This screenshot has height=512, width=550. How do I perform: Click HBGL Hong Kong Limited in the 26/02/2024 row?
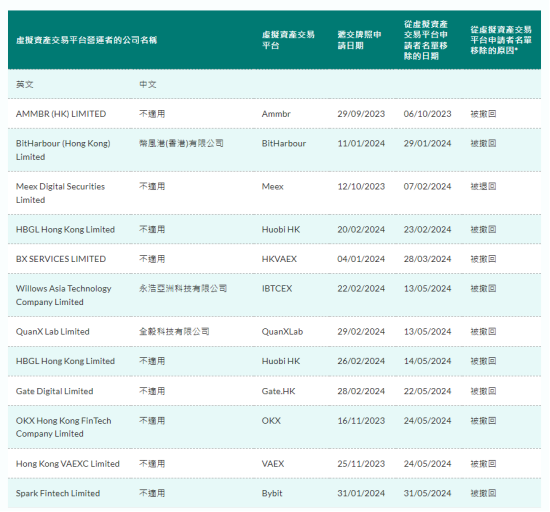click(x=65, y=361)
